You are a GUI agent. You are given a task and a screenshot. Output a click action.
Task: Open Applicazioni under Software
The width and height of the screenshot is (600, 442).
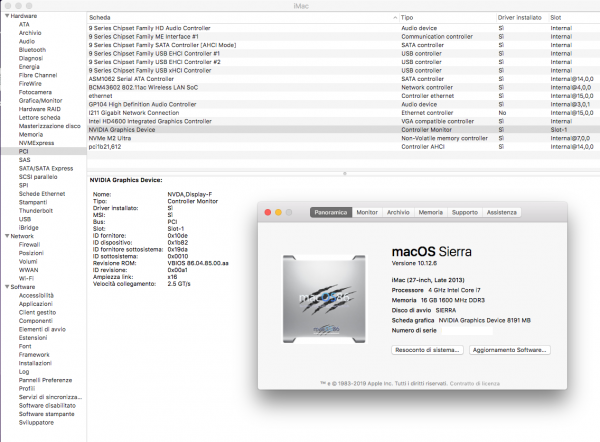click(x=36, y=304)
